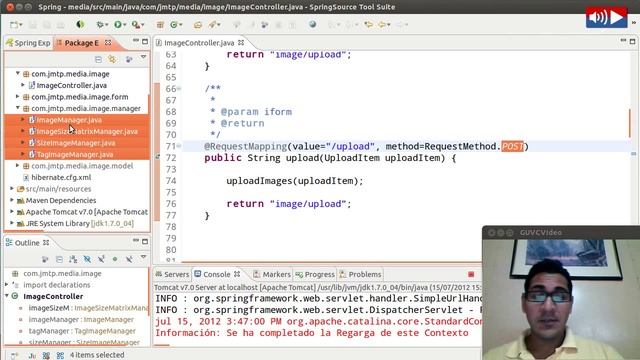Image resolution: width=640 pixels, height=360 pixels.
Task: Expand the ImageController.java tree node
Action: coord(23,85)
